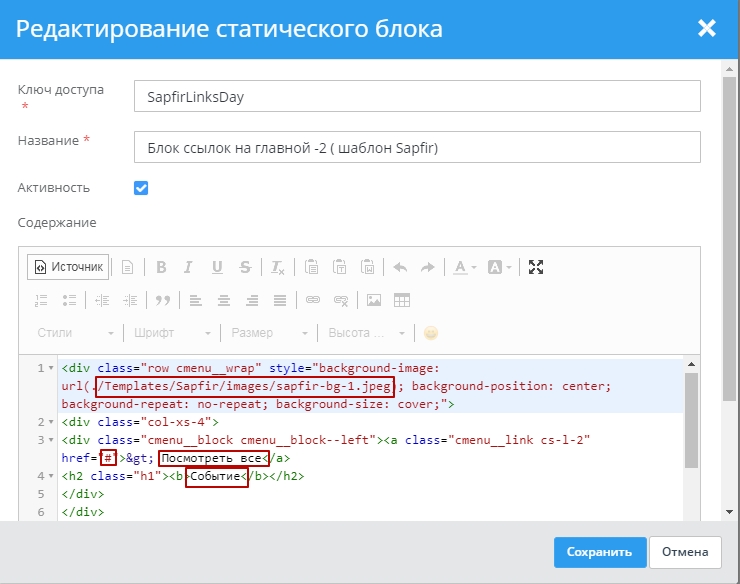Toggle fold arrow on line 3
This screenshot has width=740, height=584.
click(x=50, y=440)
